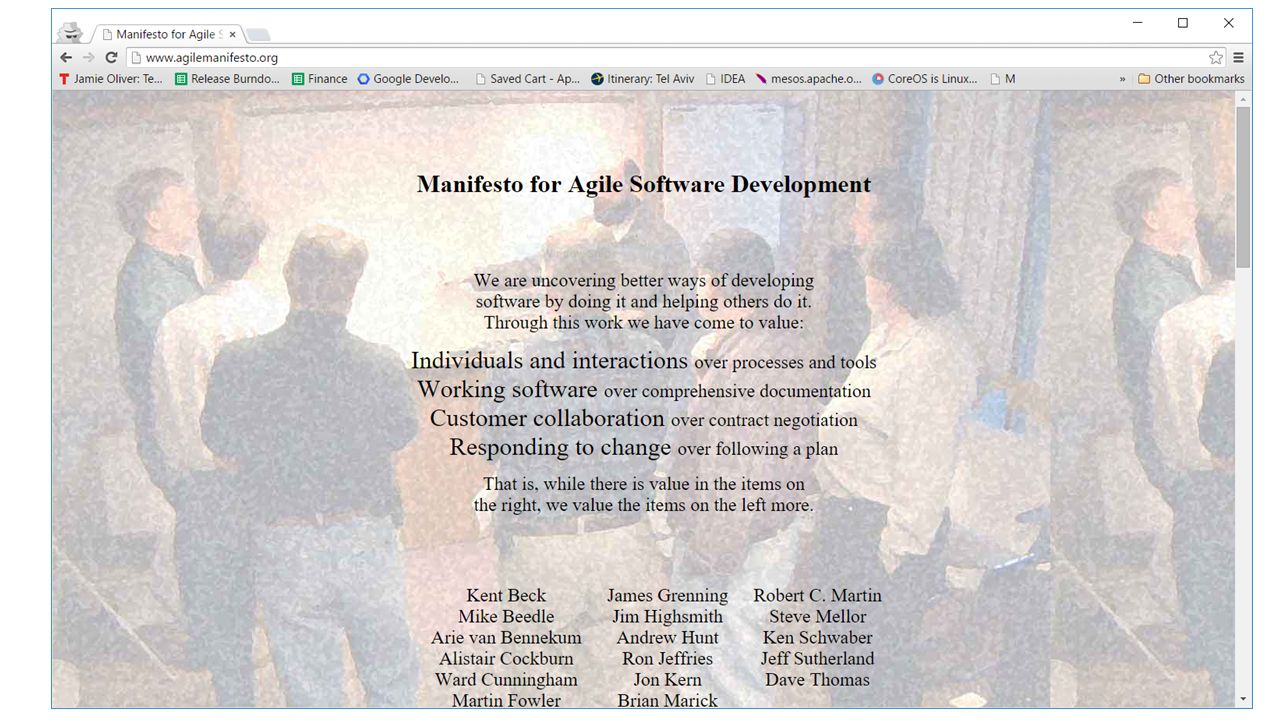Open a new tab
The height and width of the screenshot is (720, 1280).
(x=257, y=35)
